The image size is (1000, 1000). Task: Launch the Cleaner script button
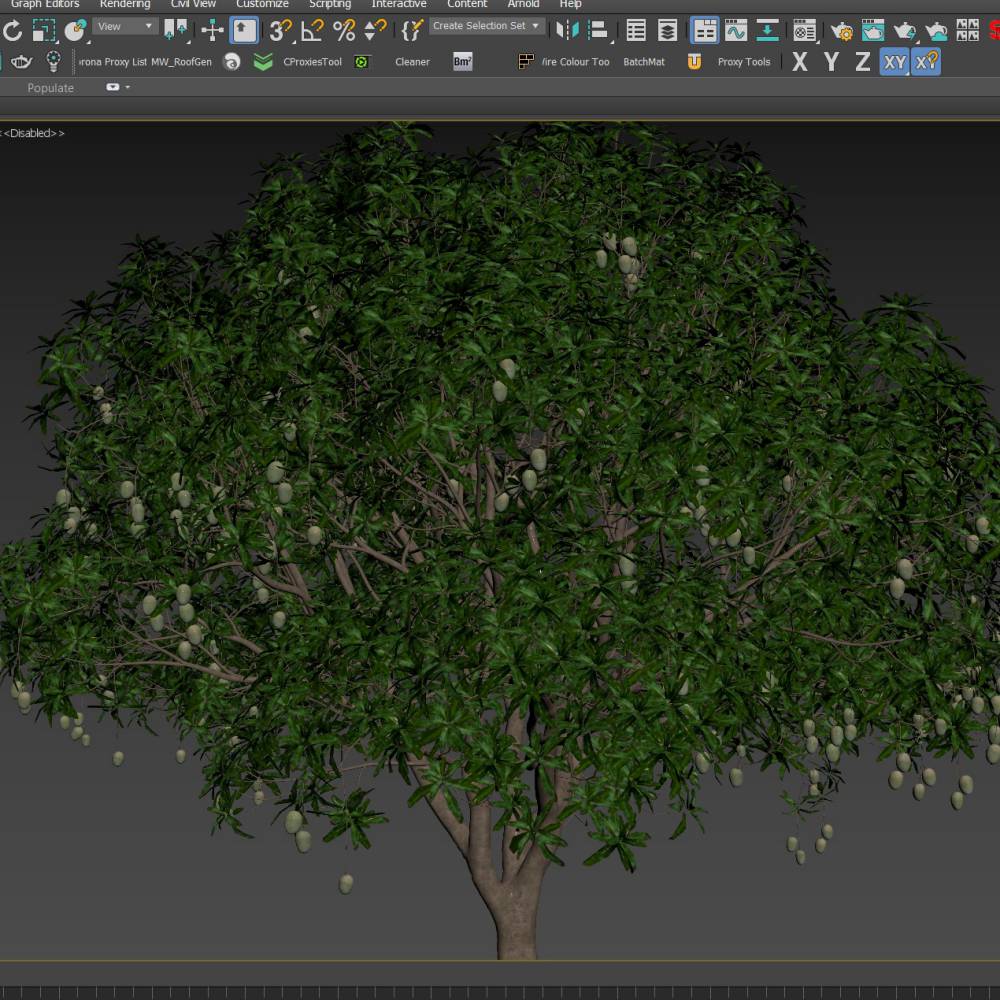point(412,62)
